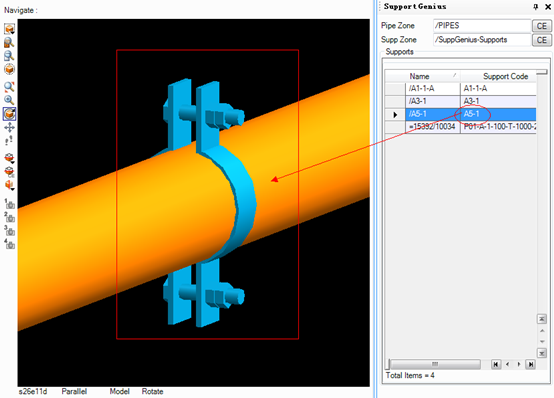Jump to last record navigation button
This screenshot has width=554, height=398.
[x=531, y=364]
